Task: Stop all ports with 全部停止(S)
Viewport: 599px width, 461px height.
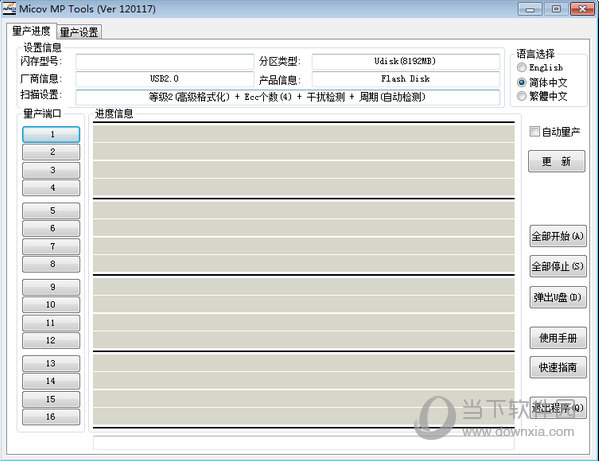Action: (558, 266)
